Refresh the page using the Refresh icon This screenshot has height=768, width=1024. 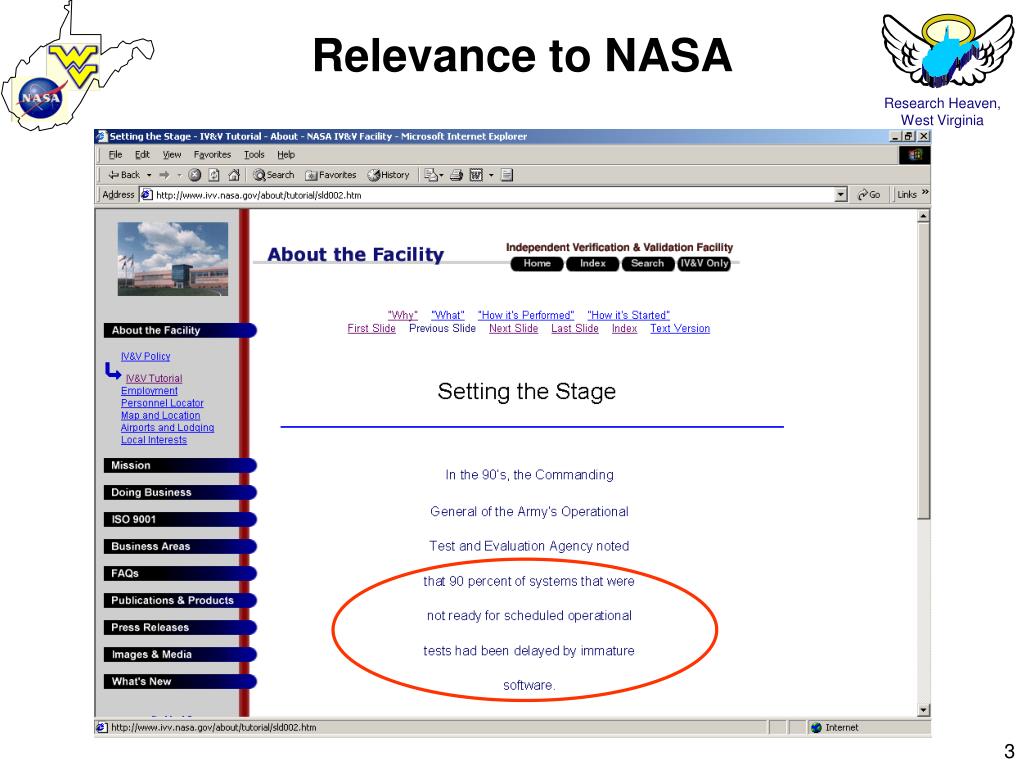pyautogui.click(x=214, y=175)
